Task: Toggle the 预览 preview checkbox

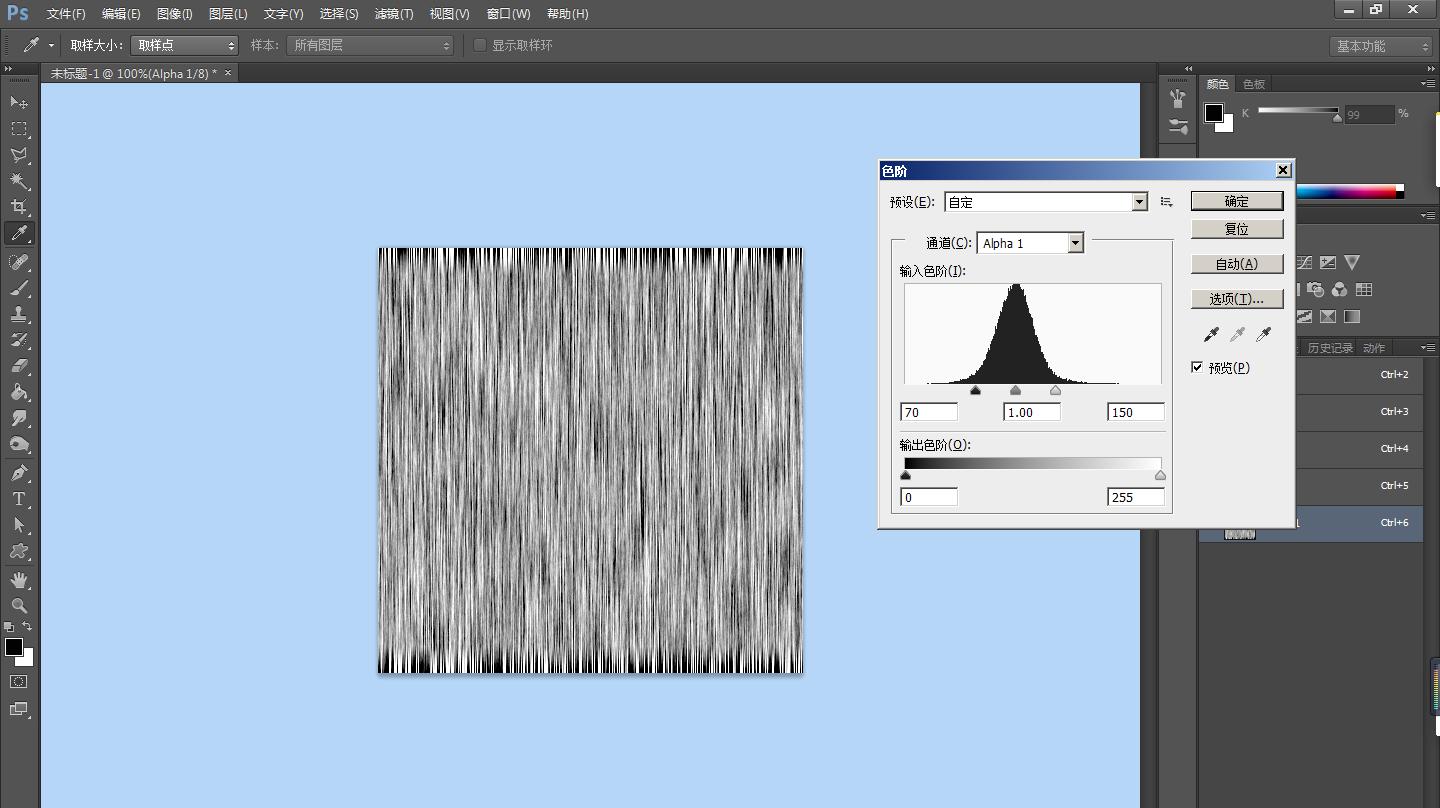Action: click(x=1197, y=367)
